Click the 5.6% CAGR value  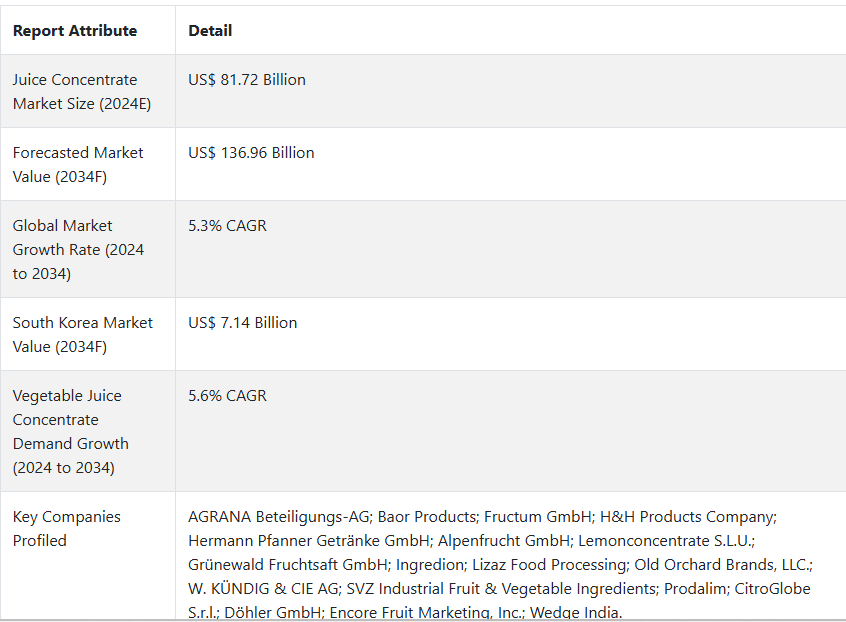tap(227, 395)
